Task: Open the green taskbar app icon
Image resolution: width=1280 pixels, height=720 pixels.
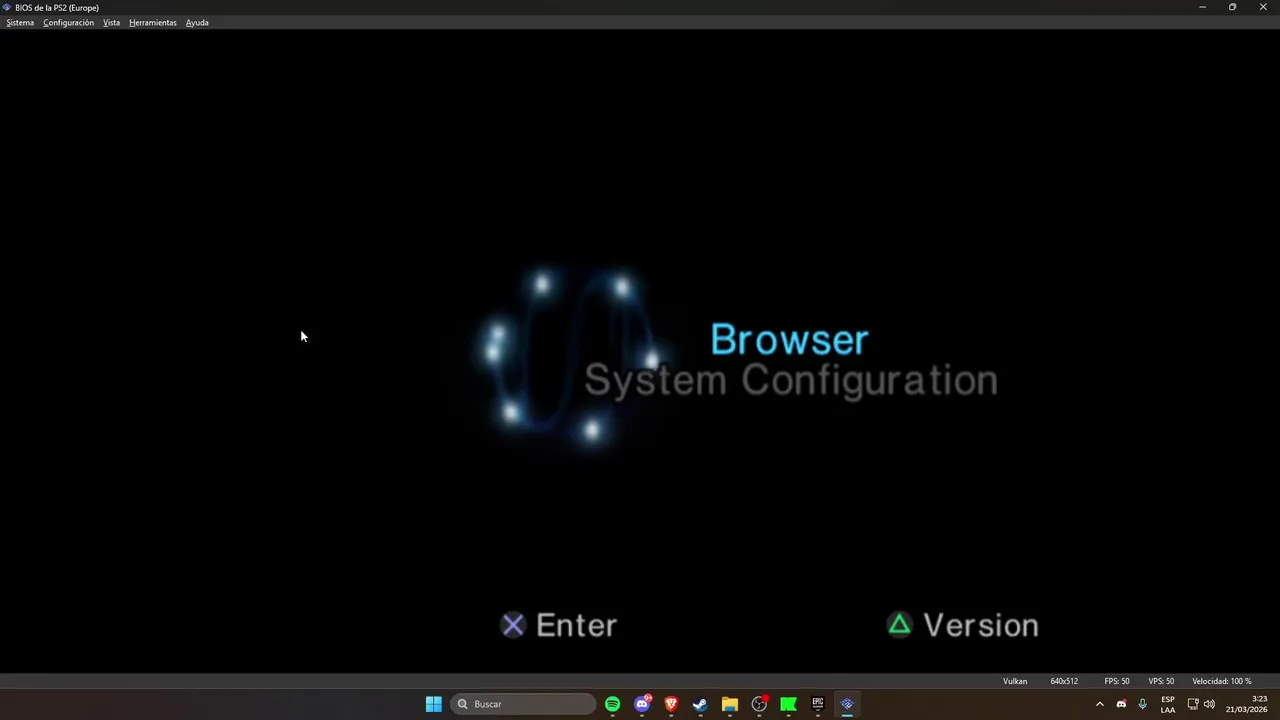Action: (x=788, y=704)
